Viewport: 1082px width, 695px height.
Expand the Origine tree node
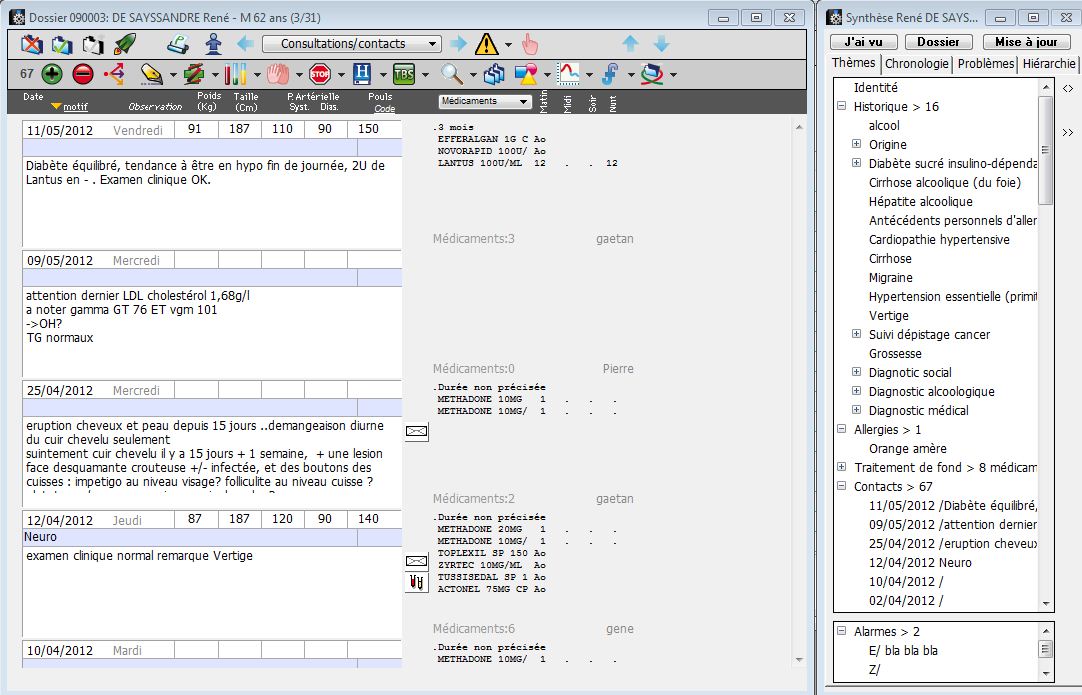[856, 145]
